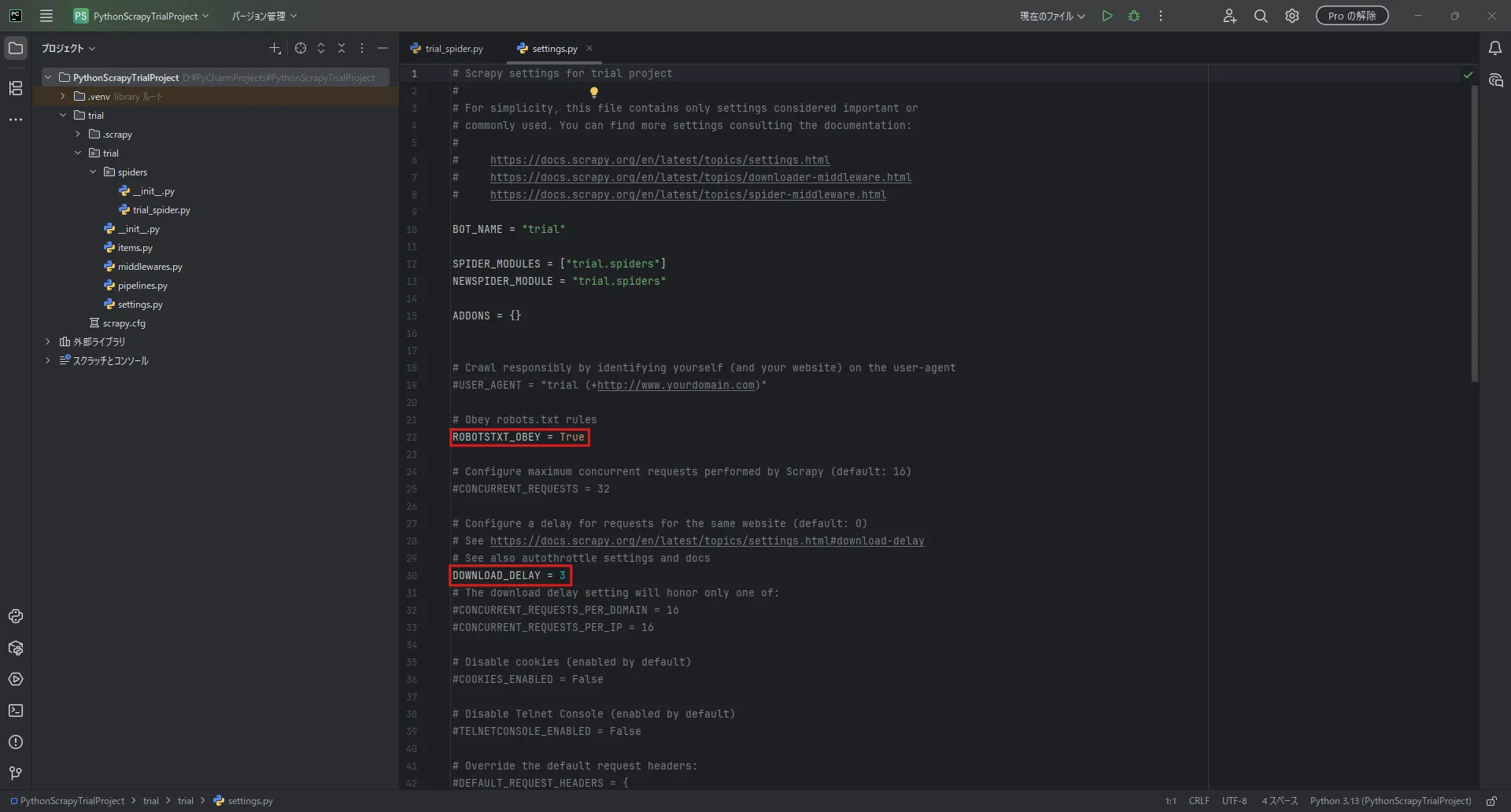Expand the .venv folder node

coord(63,96)
